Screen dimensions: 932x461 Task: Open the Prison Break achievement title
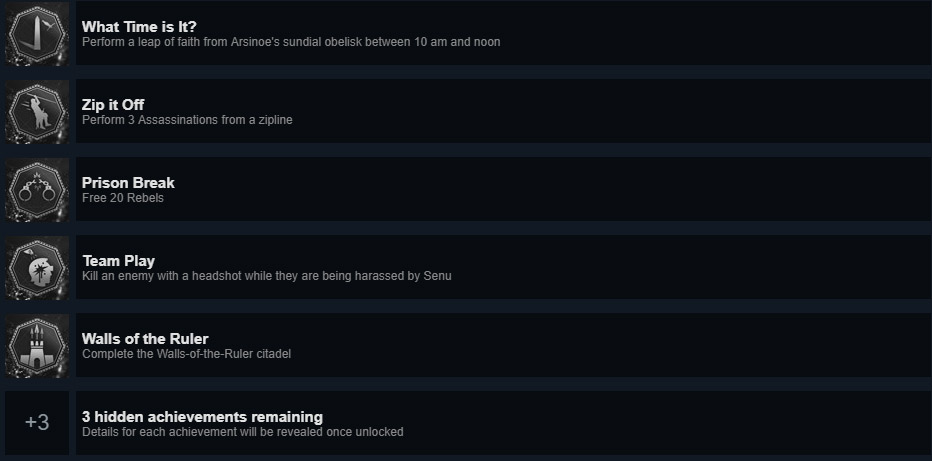click(x=128, y=183)
